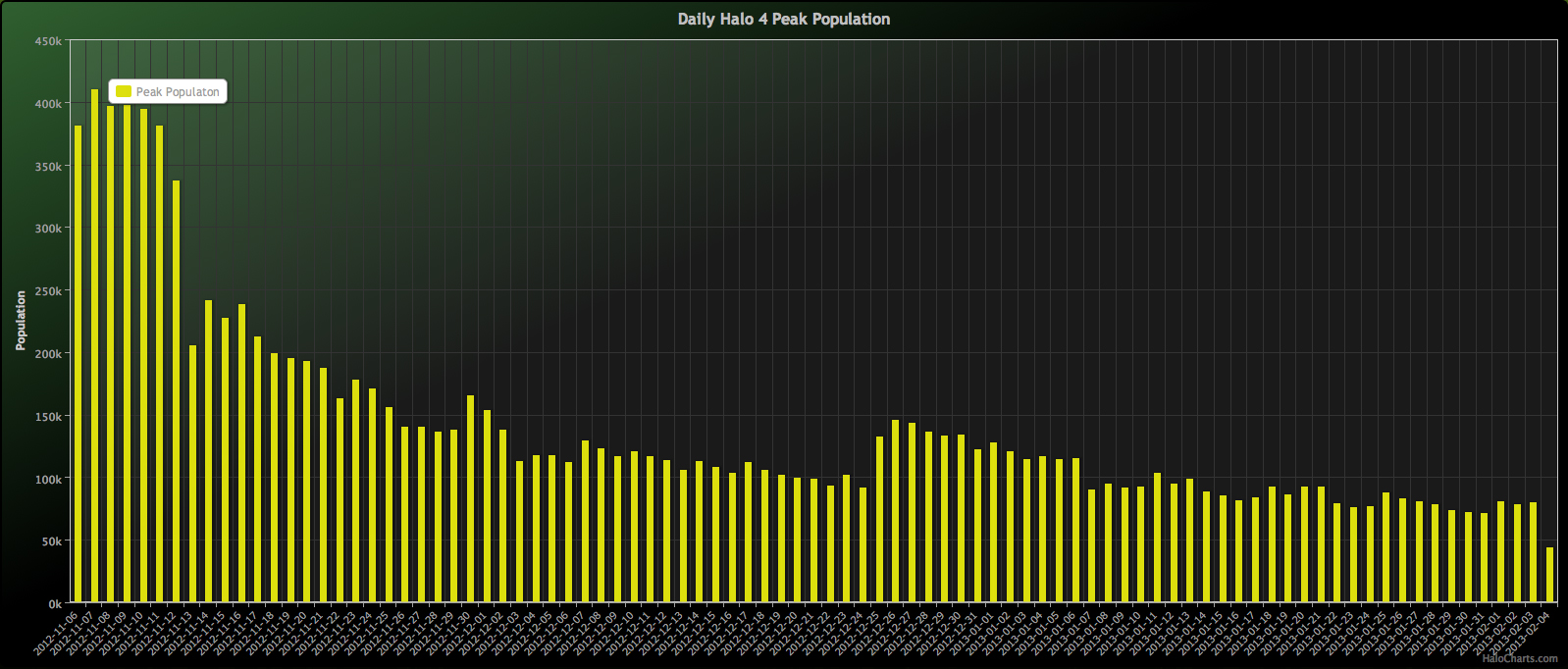Click the bar for 2012-12-07
1568x669 pixels.
click(585, 521)
